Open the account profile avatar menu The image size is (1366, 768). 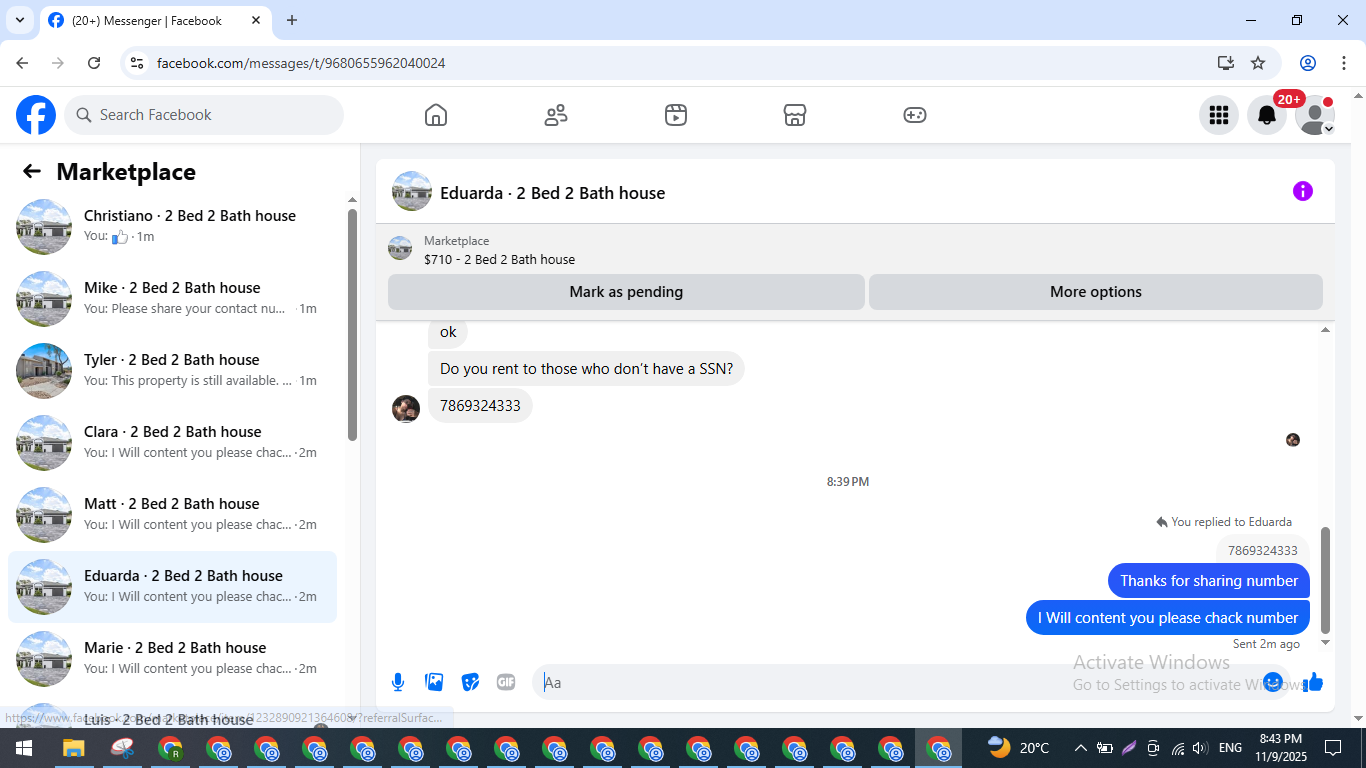pos(1315,115)
